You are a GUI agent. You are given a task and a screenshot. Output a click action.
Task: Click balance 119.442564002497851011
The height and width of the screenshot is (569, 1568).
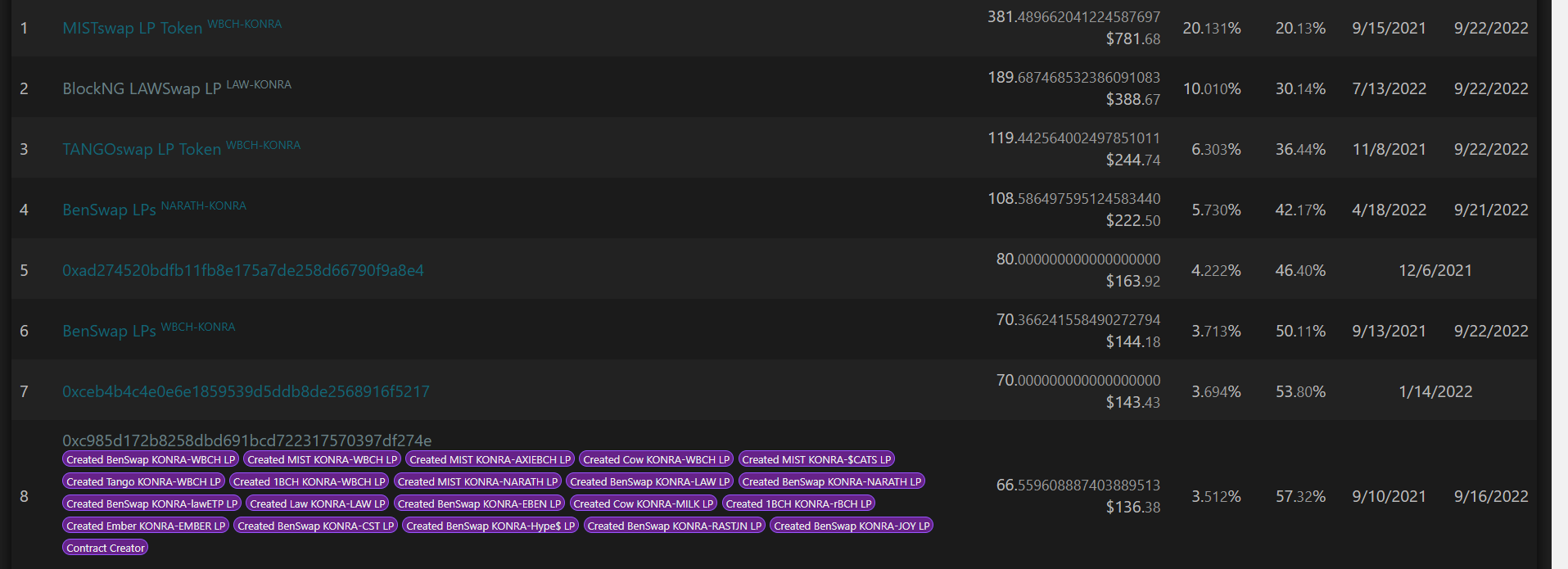click(1073, 138)
